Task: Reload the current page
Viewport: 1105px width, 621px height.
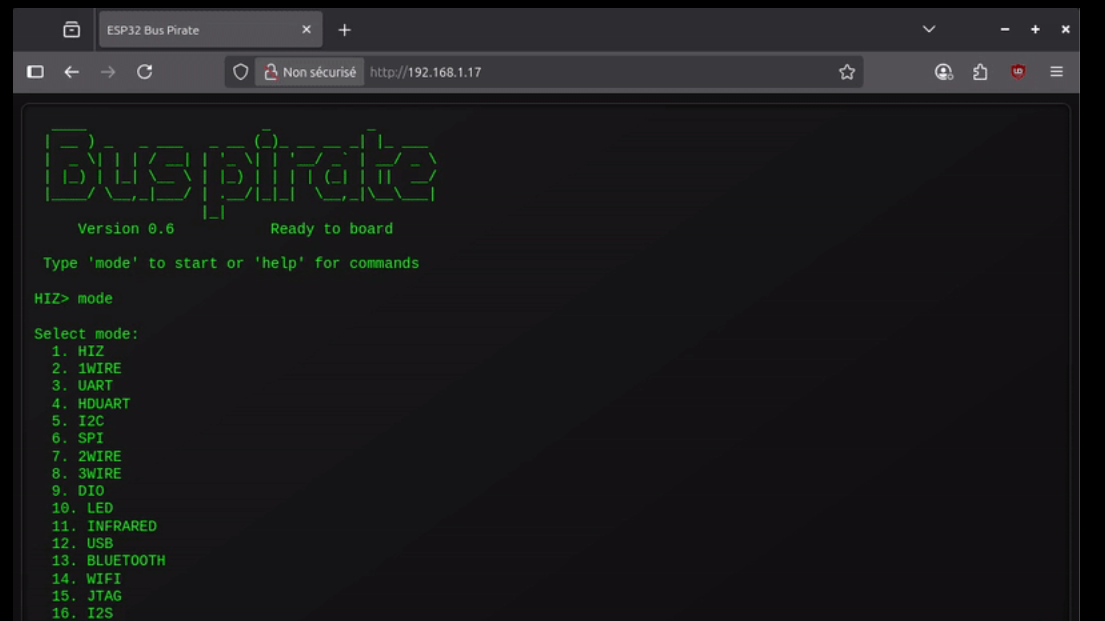Action: [144, 72]
